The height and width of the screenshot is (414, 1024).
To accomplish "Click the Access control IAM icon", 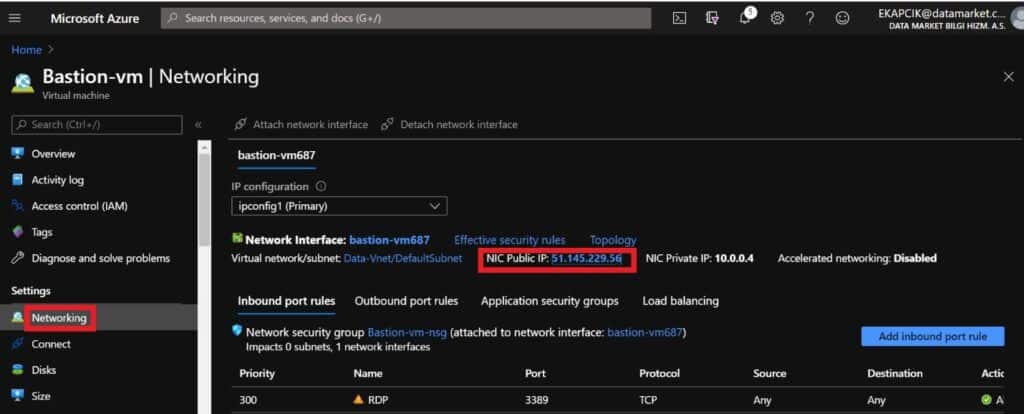I will pyautogui.click(x=18, y=206).
